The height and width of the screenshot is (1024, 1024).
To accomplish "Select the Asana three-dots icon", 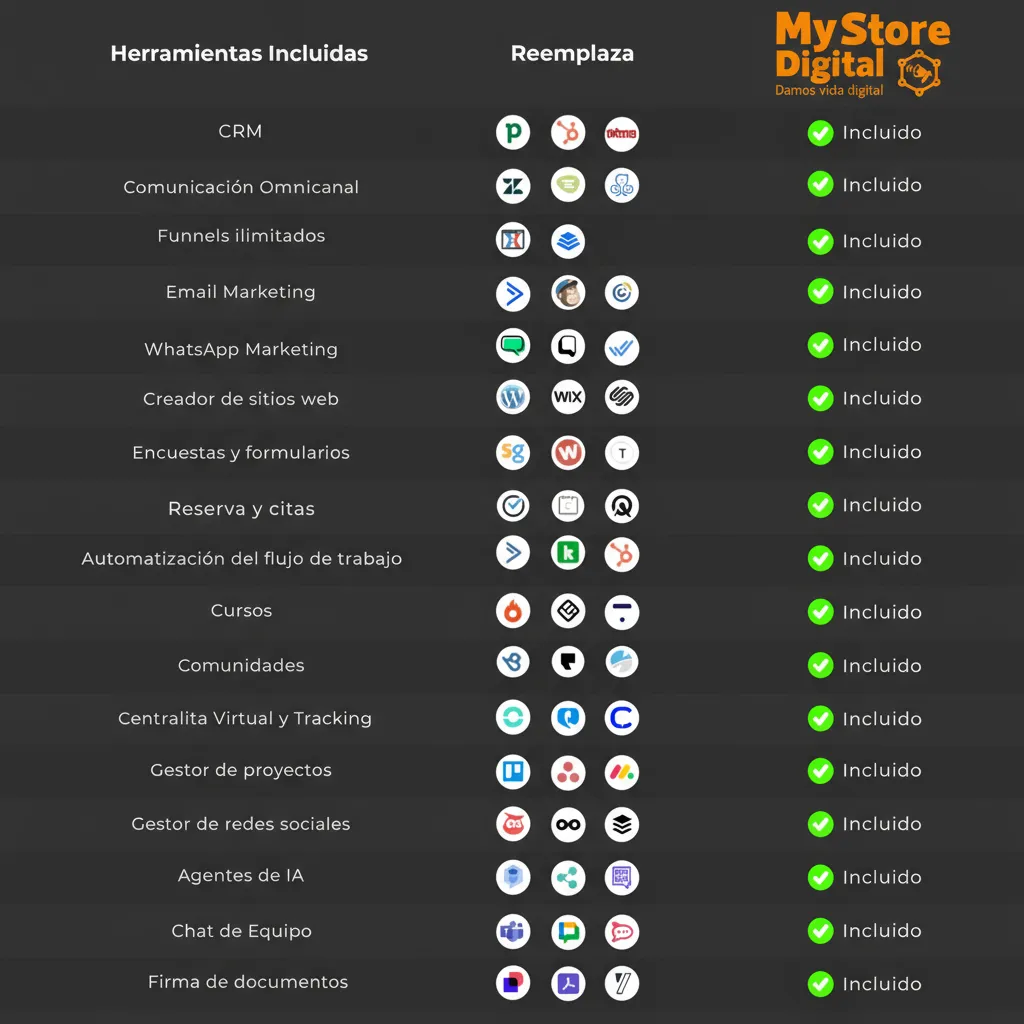I will [x=568, y=771].
